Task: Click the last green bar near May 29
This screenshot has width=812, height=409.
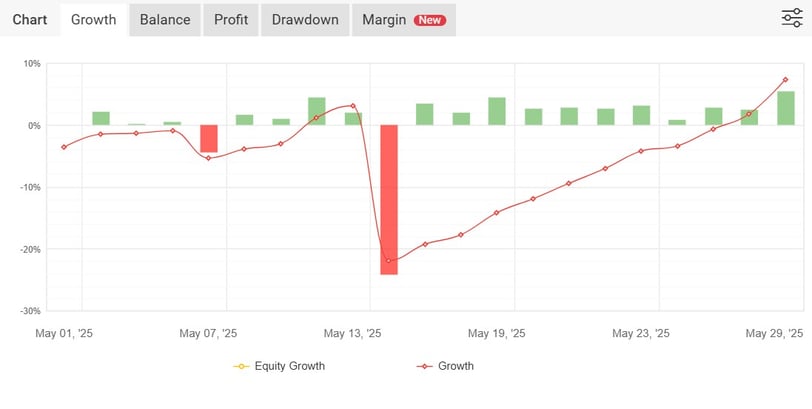Action: coord(786,108)
